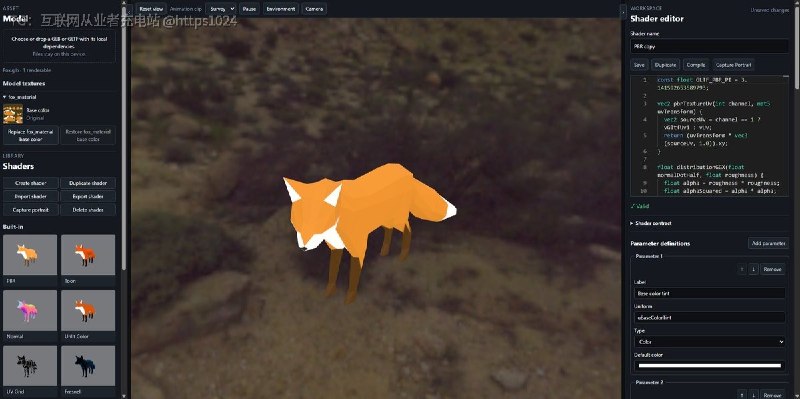800x399 pixels.
Task: Open the Environment settings
Action: tap(281, 9)
